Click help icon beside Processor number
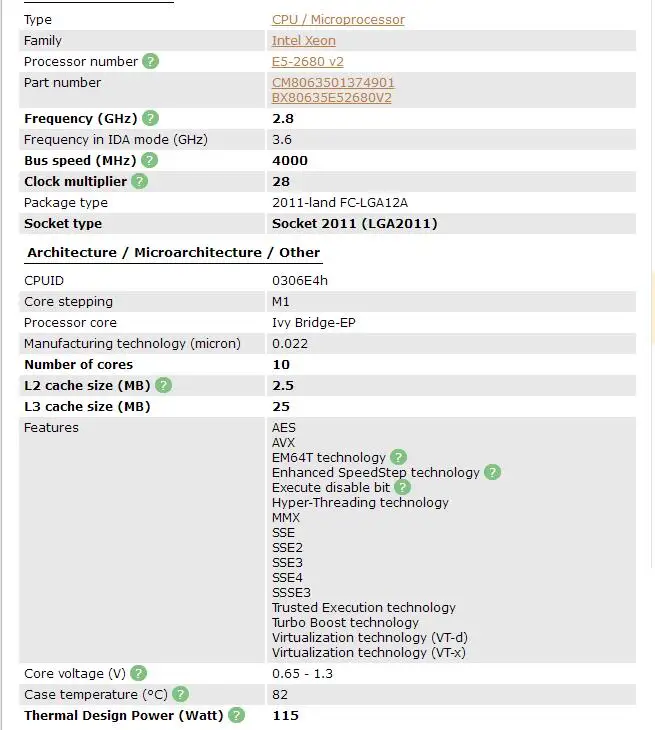The height and width of the screenshot is (730, 655). [x=150, y=61]
